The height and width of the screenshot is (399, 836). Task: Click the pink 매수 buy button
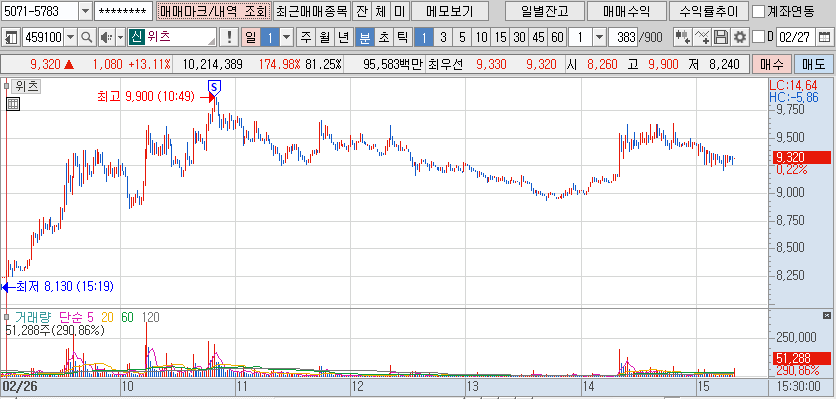(x=771, y=65)
